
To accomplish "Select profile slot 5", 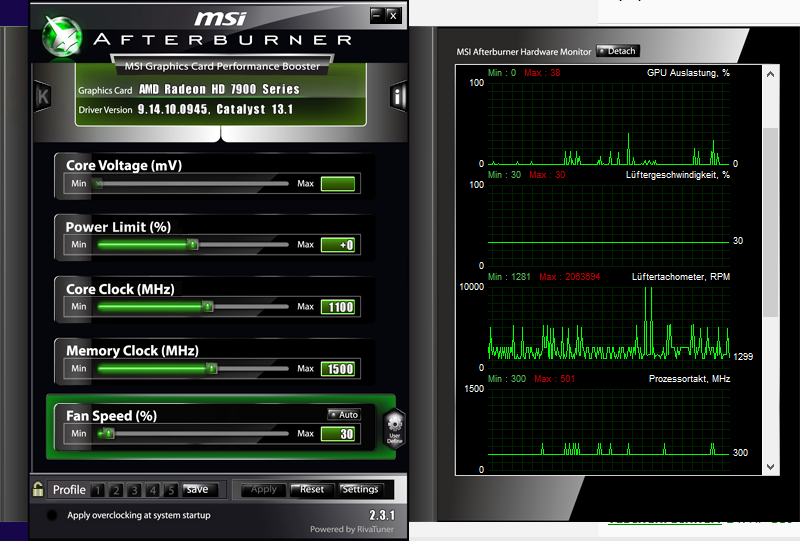I will click(171, 490).
